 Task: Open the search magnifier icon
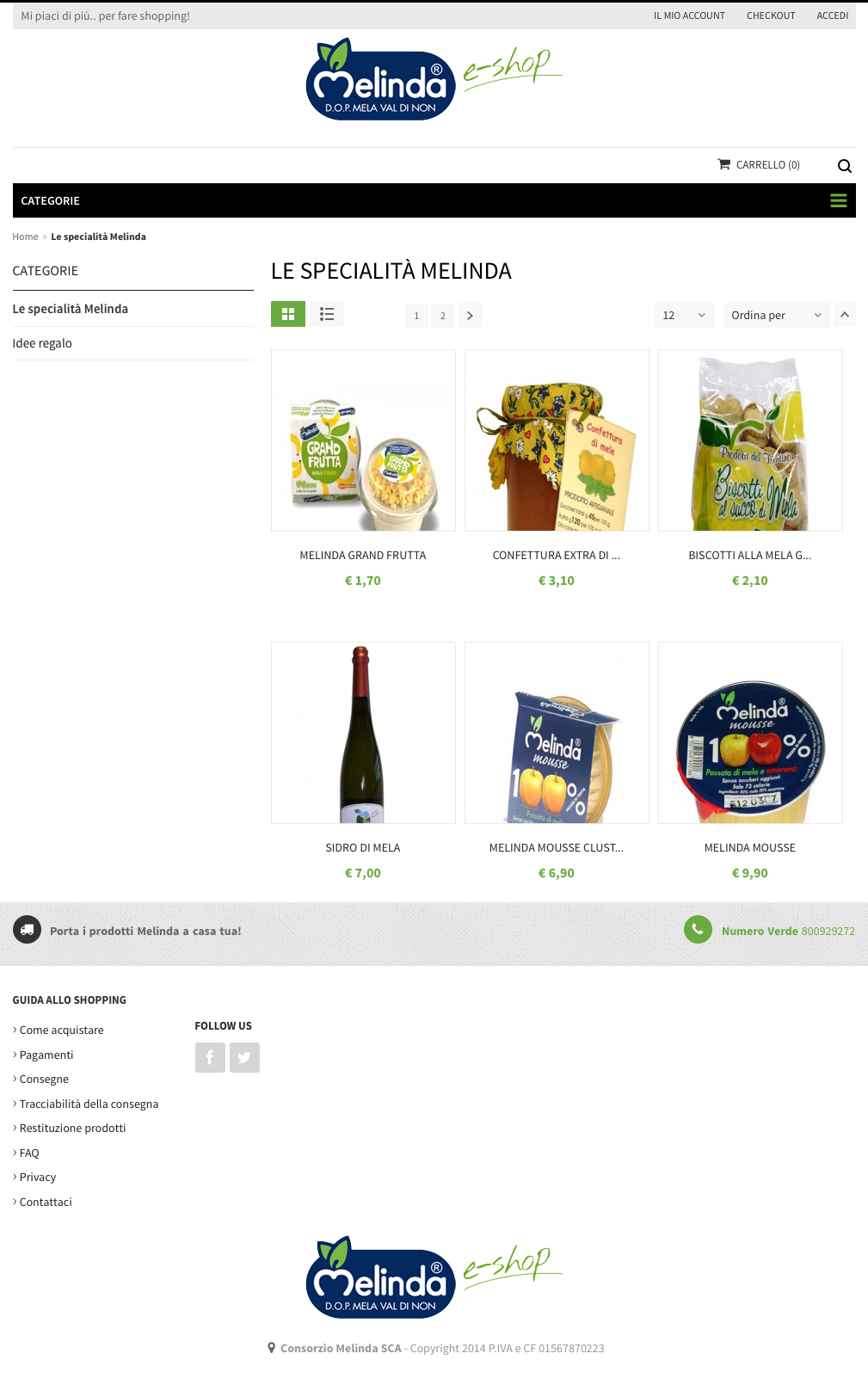[x=845, y=166]
